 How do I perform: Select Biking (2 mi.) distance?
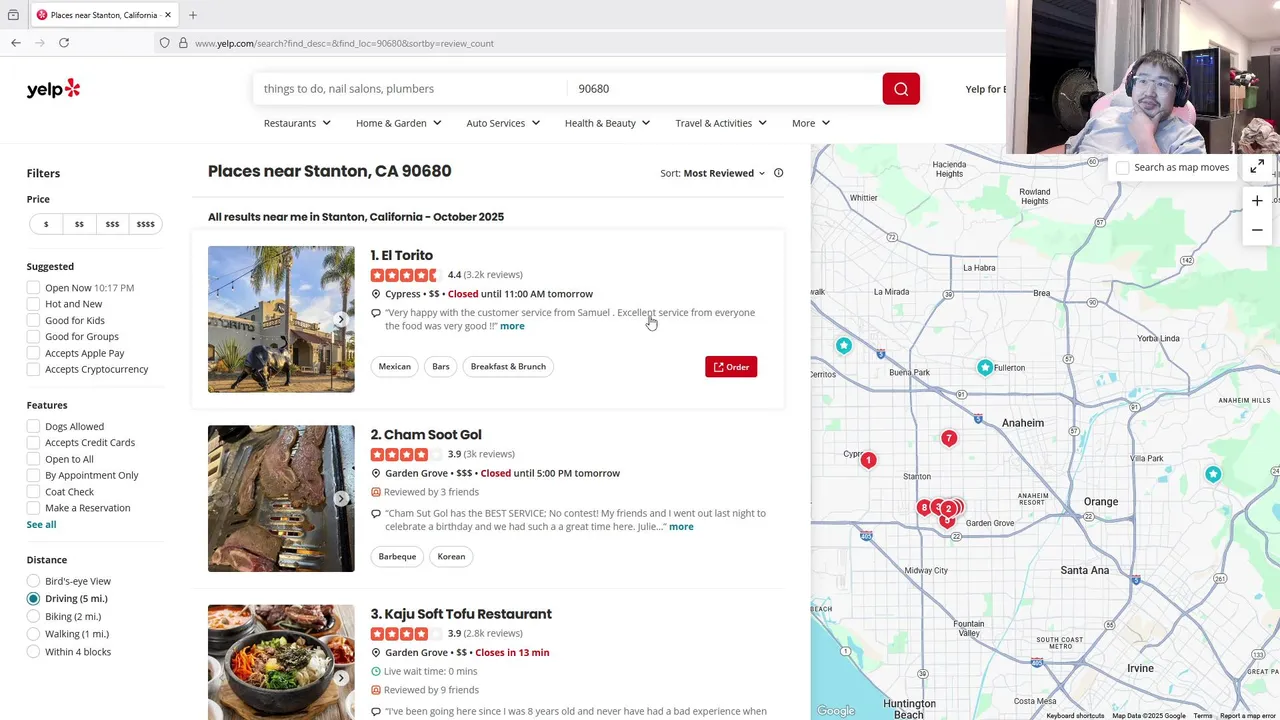(33, 616)
